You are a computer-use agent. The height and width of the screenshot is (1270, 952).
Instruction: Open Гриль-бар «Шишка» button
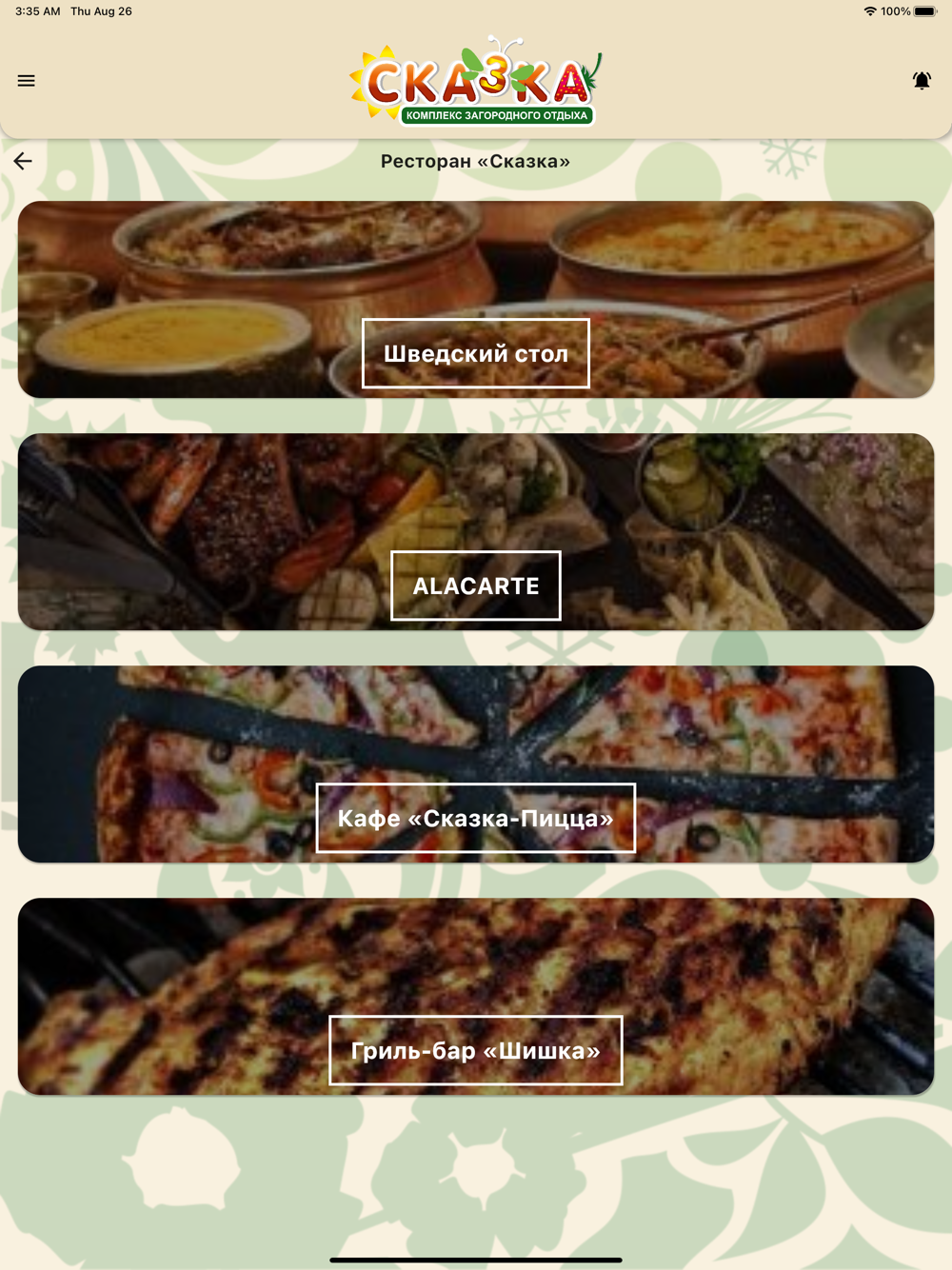[476, 1050]
